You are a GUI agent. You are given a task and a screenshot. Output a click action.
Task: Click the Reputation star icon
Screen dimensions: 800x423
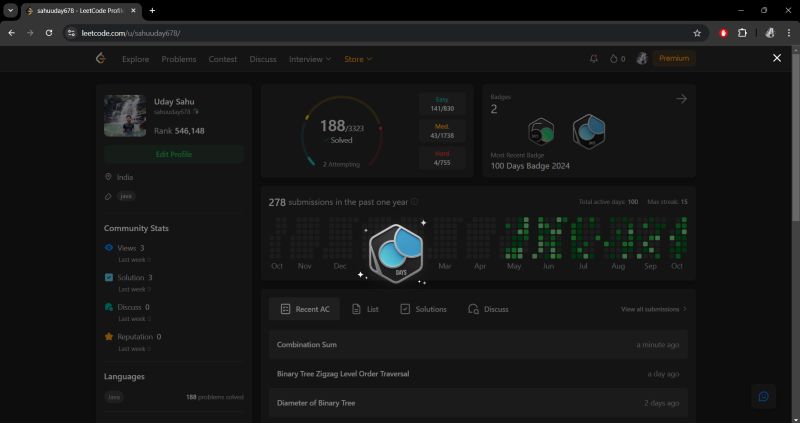109,336
